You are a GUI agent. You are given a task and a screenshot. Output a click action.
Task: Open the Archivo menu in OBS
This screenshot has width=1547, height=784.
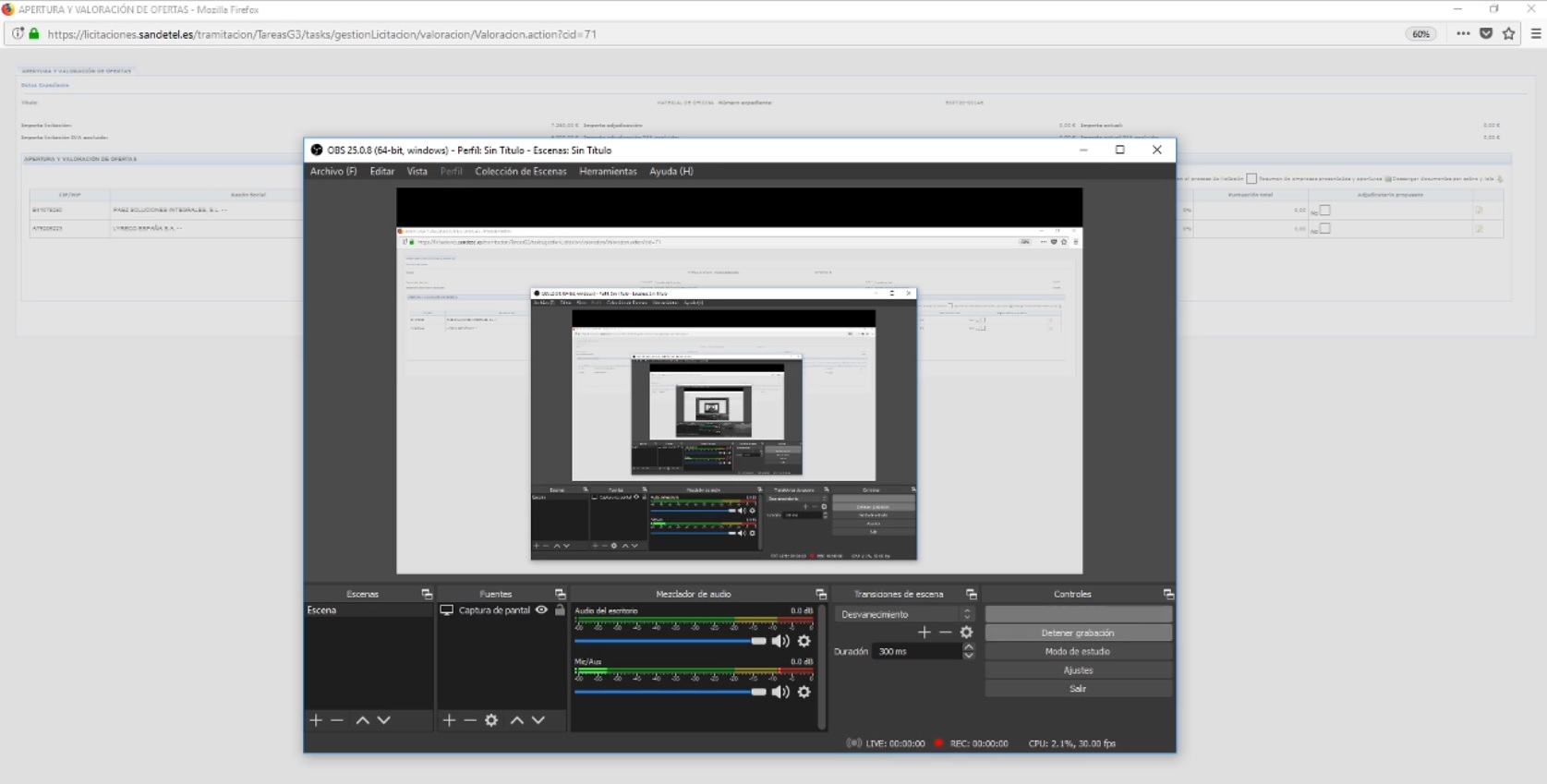coord(332,172)
